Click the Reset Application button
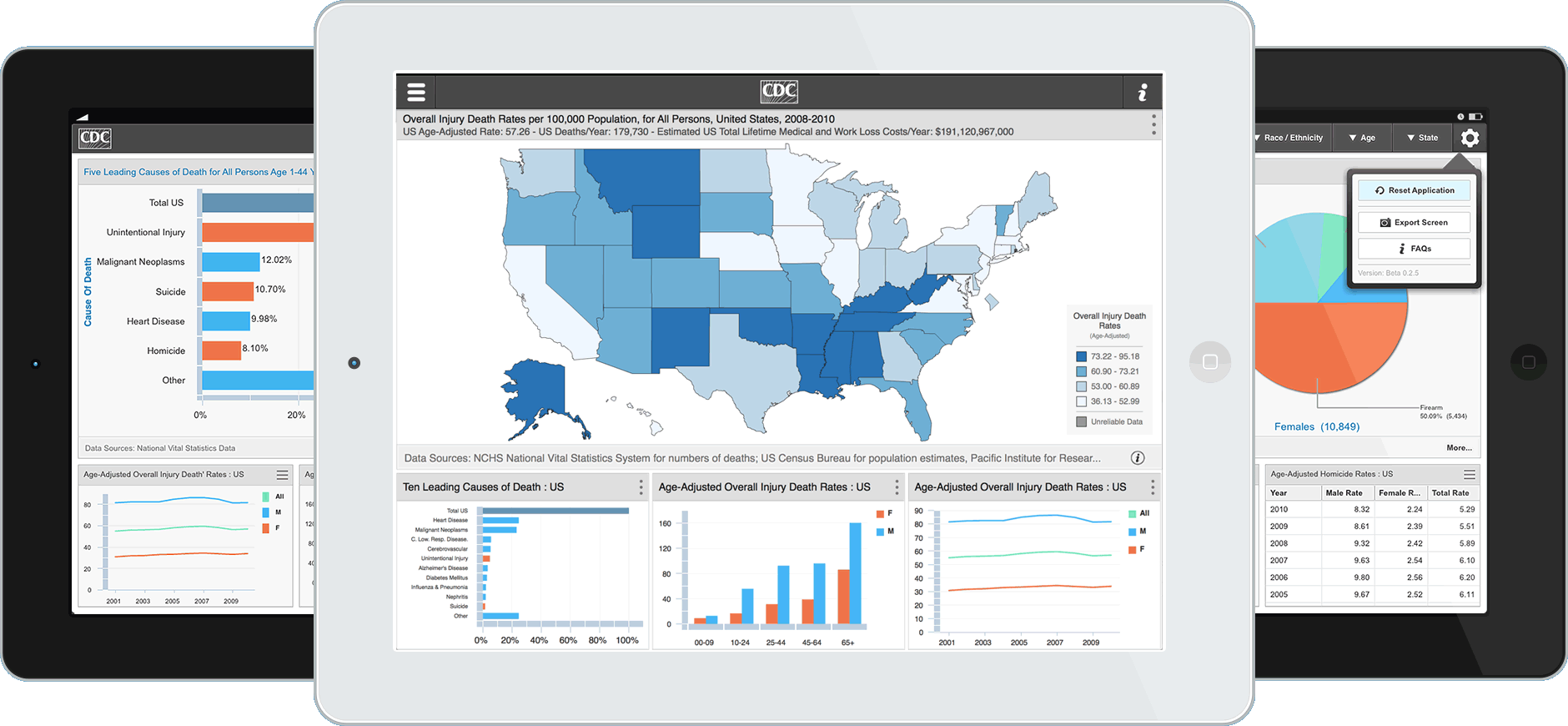The image size is (1568, 726). pos(1414,190)
